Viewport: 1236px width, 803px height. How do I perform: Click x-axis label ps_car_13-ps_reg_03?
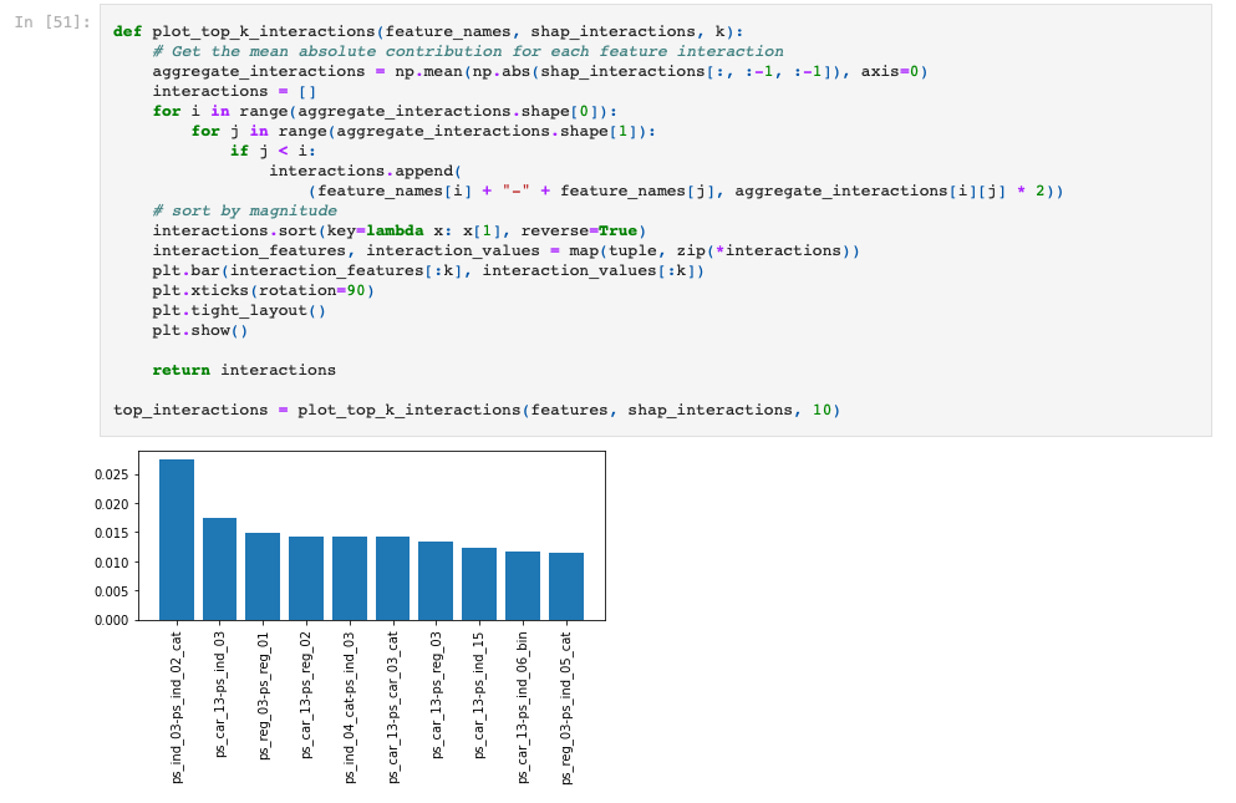[x=436, y=695]
